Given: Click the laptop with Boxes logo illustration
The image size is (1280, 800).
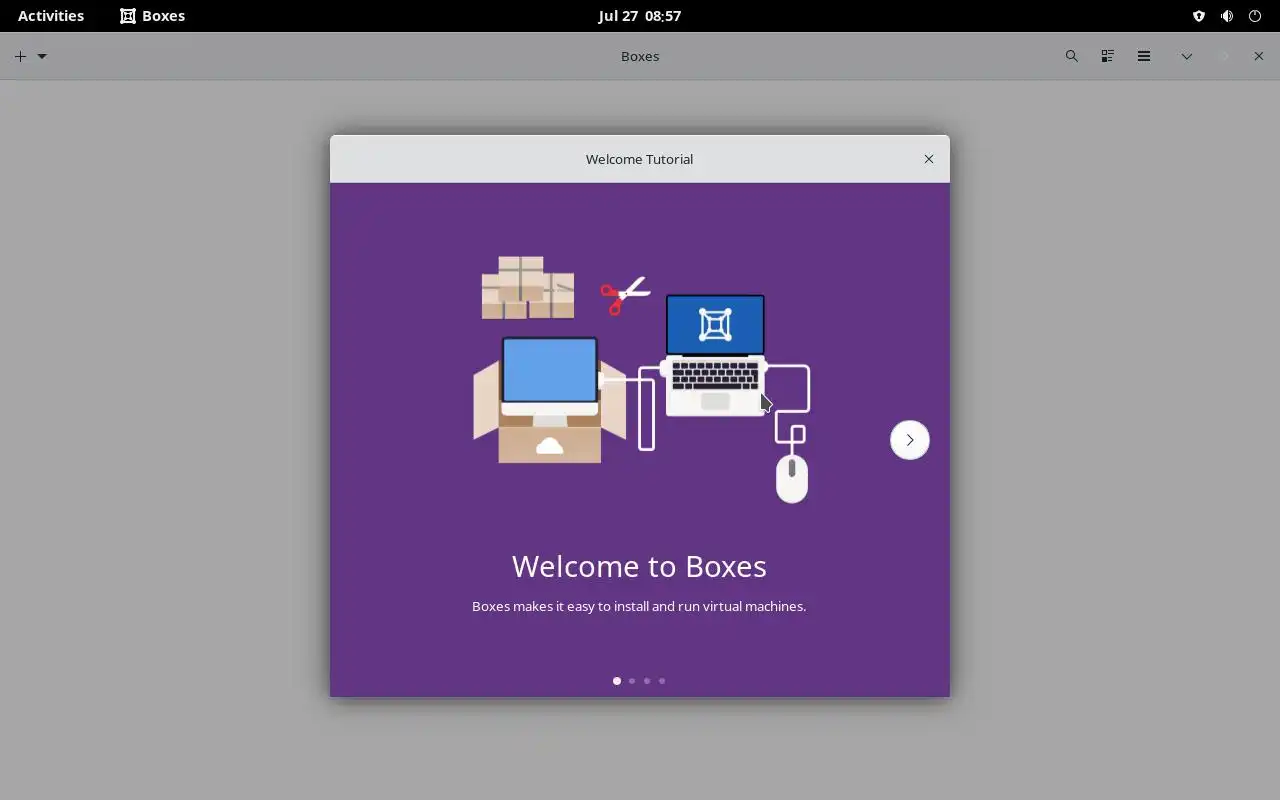Looking at the screenshot, I should [x=715, y=355].
